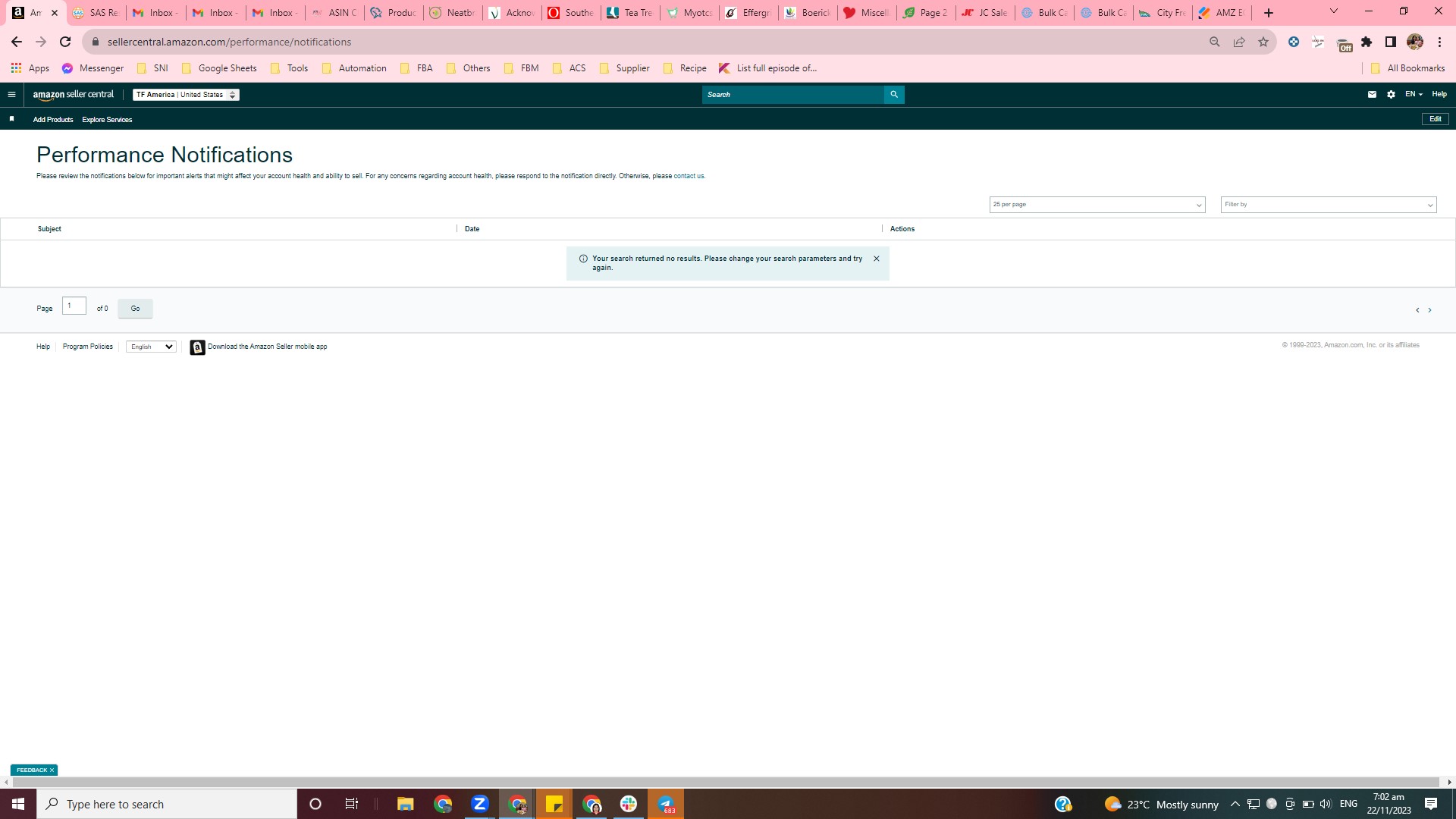This screenshot has width=1456, height=819.
Task: Click the bookmark flag icon
Action: (x=11, y=119)
